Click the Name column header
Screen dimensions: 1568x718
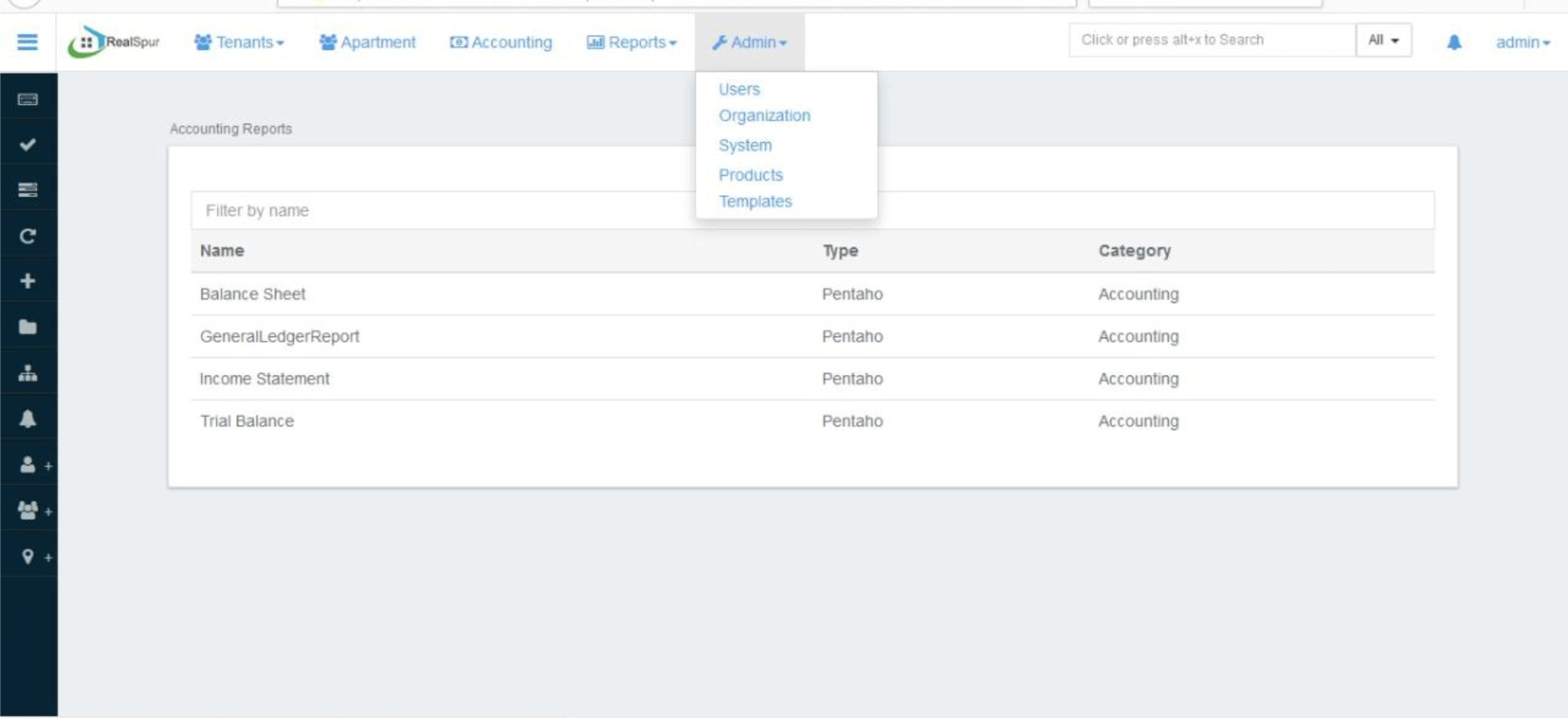tap(222, 251)
